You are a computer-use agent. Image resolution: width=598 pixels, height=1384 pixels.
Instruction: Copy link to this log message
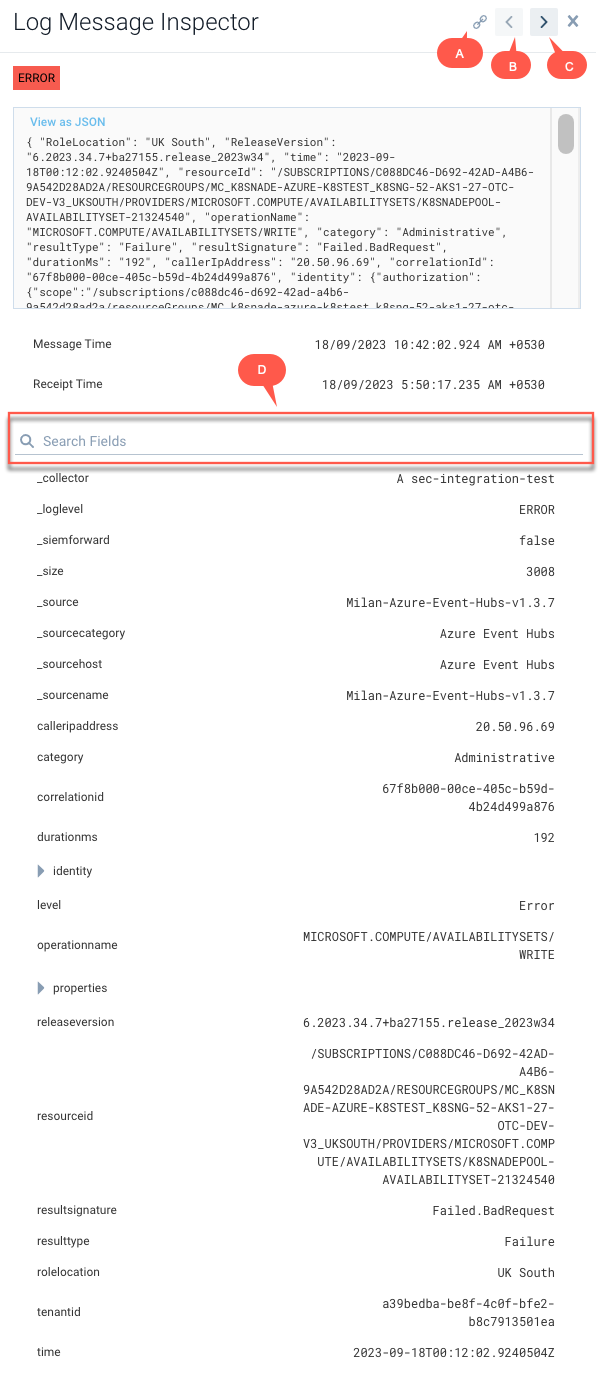(480, 22)
